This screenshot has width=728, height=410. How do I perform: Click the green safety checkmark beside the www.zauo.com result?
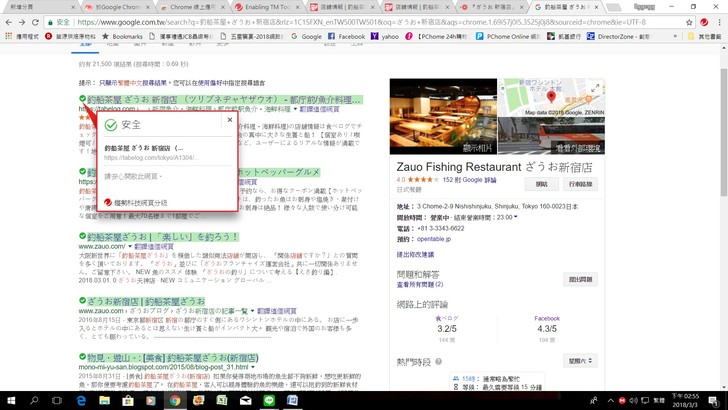[x=82, y=237]
